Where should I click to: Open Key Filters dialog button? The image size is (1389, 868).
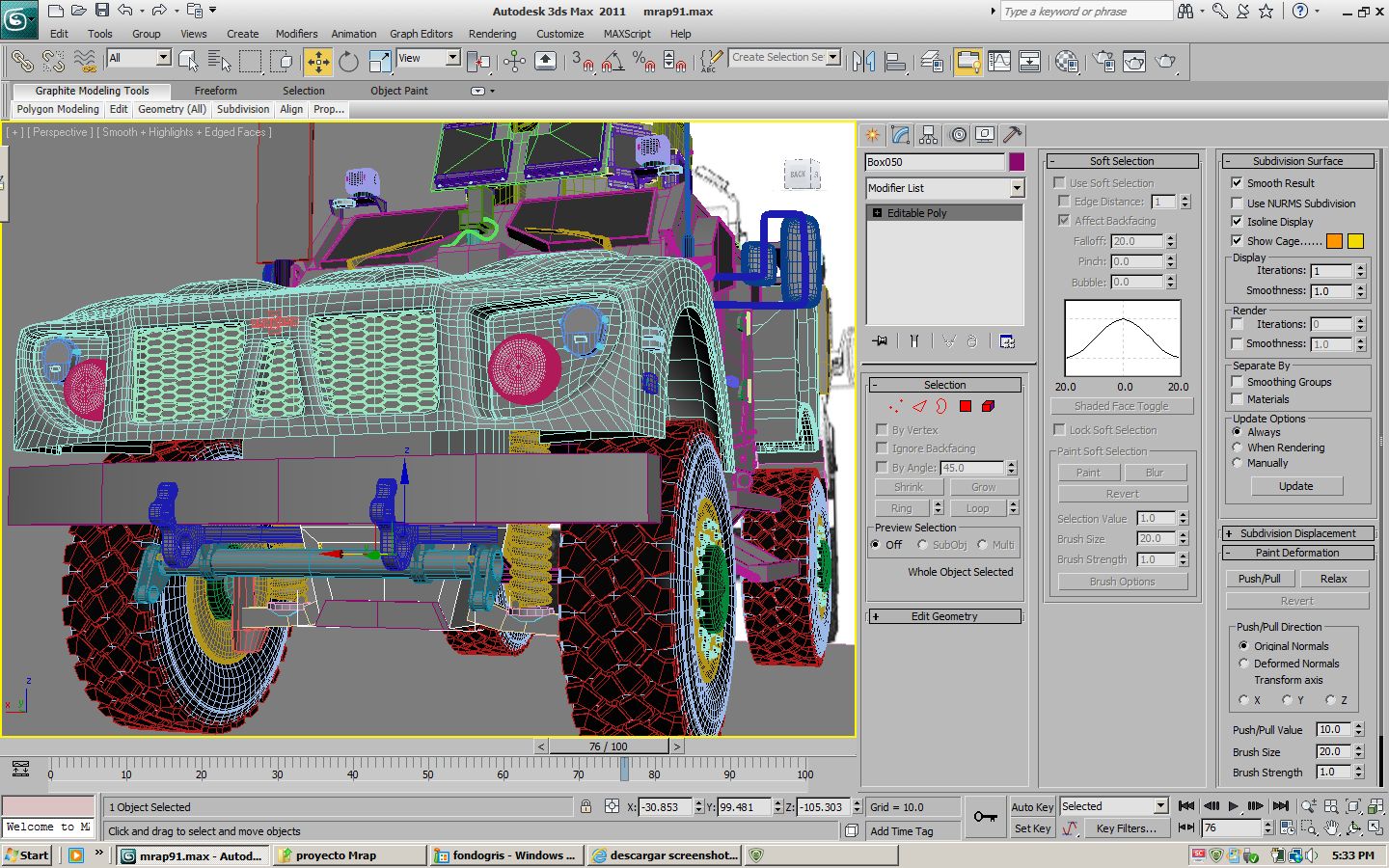1126,828
